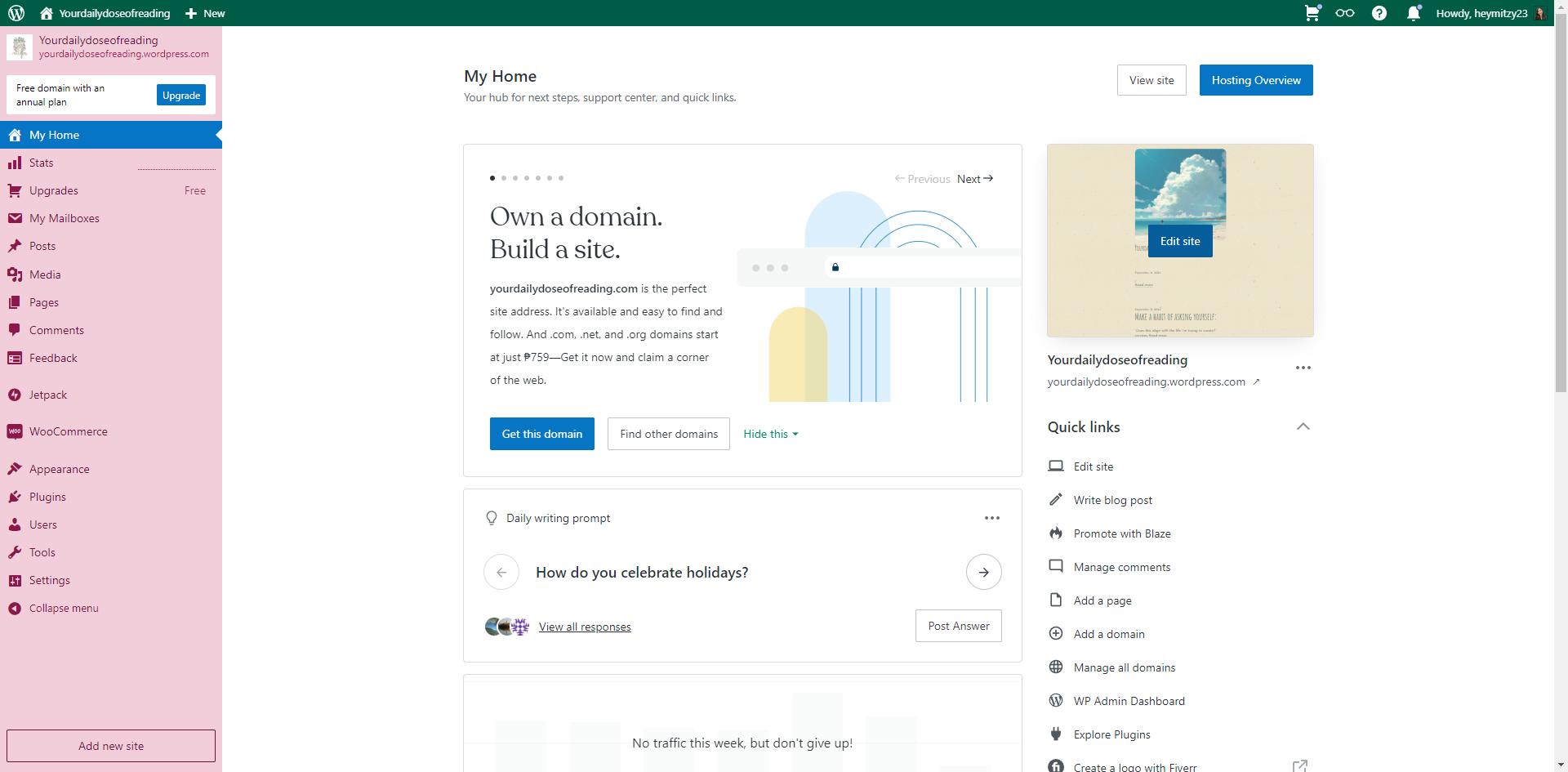1568x772 pixels.
Task: Click the Comments bubble icon
Action: point(15,330)
